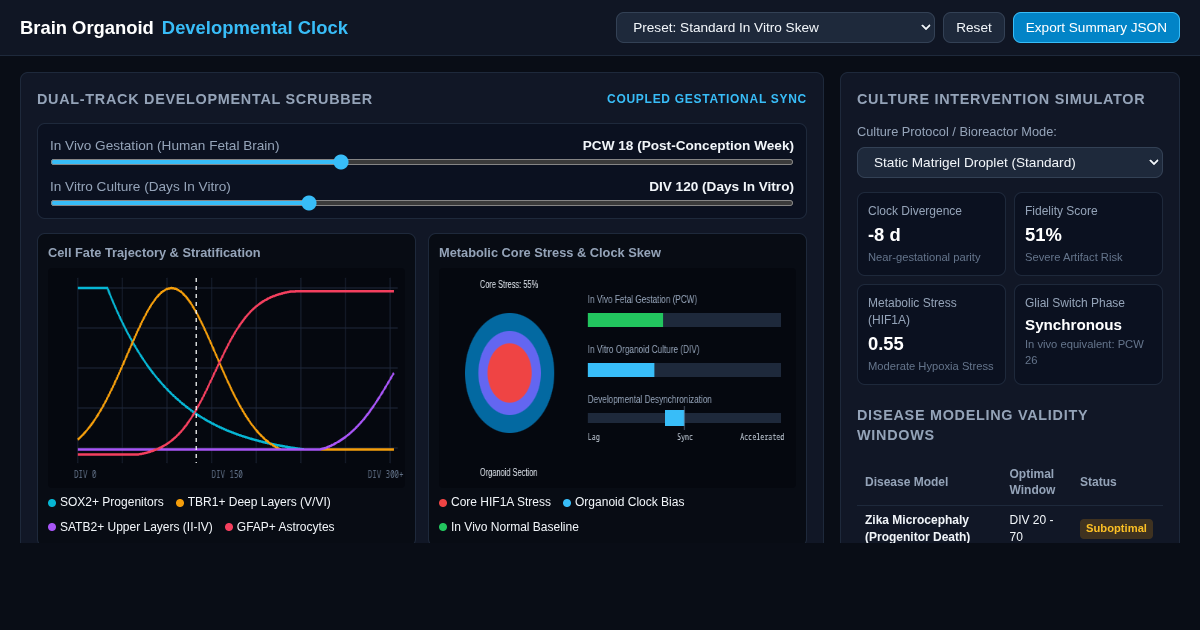Click Export Summary JSON button
Viewport: 1200px width, 630px height.
point(1096,27)
